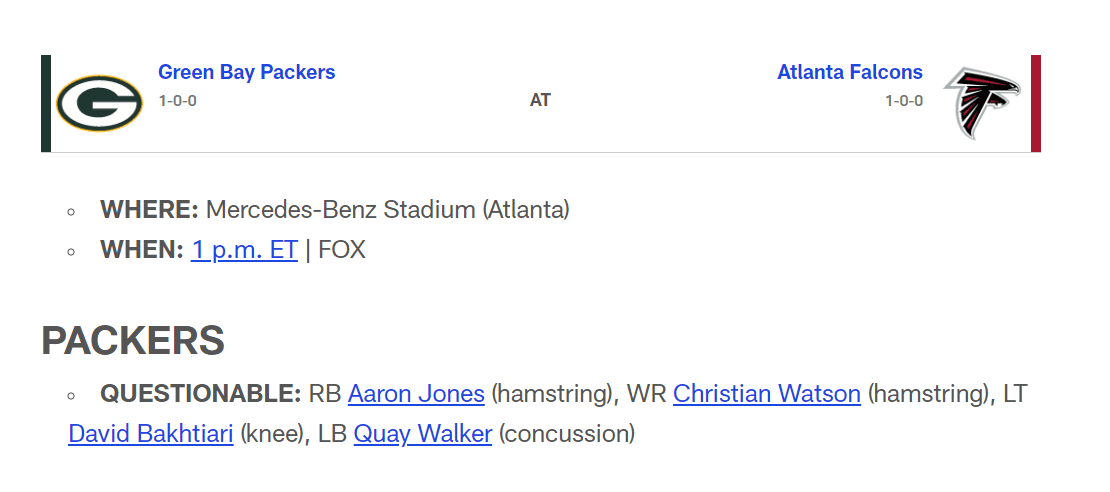Click the Mercedes-Benz Stadium (Atlanta) text
Screen dimensions: 1110x492
(x=388, y=210)
